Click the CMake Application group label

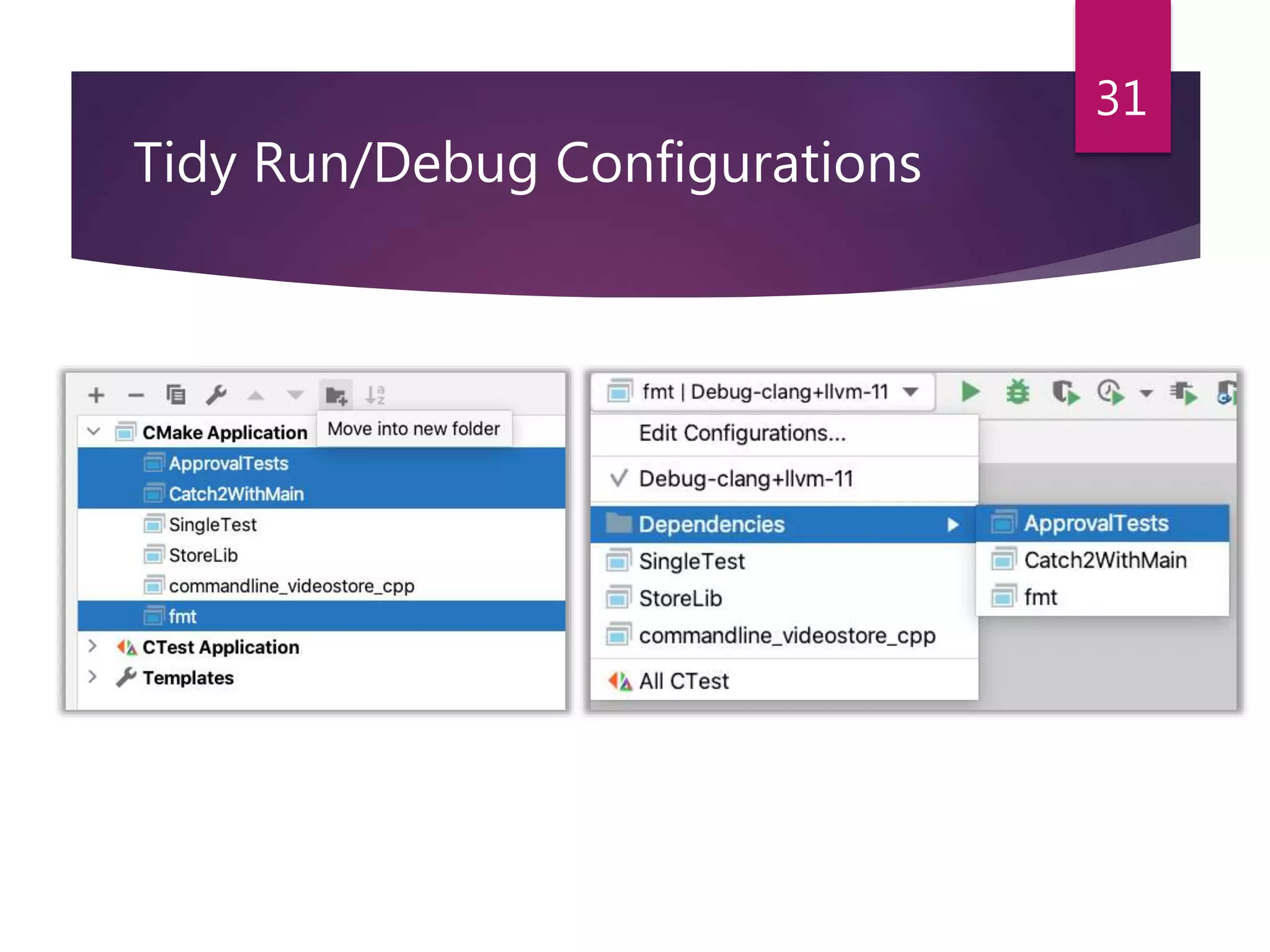224,432
